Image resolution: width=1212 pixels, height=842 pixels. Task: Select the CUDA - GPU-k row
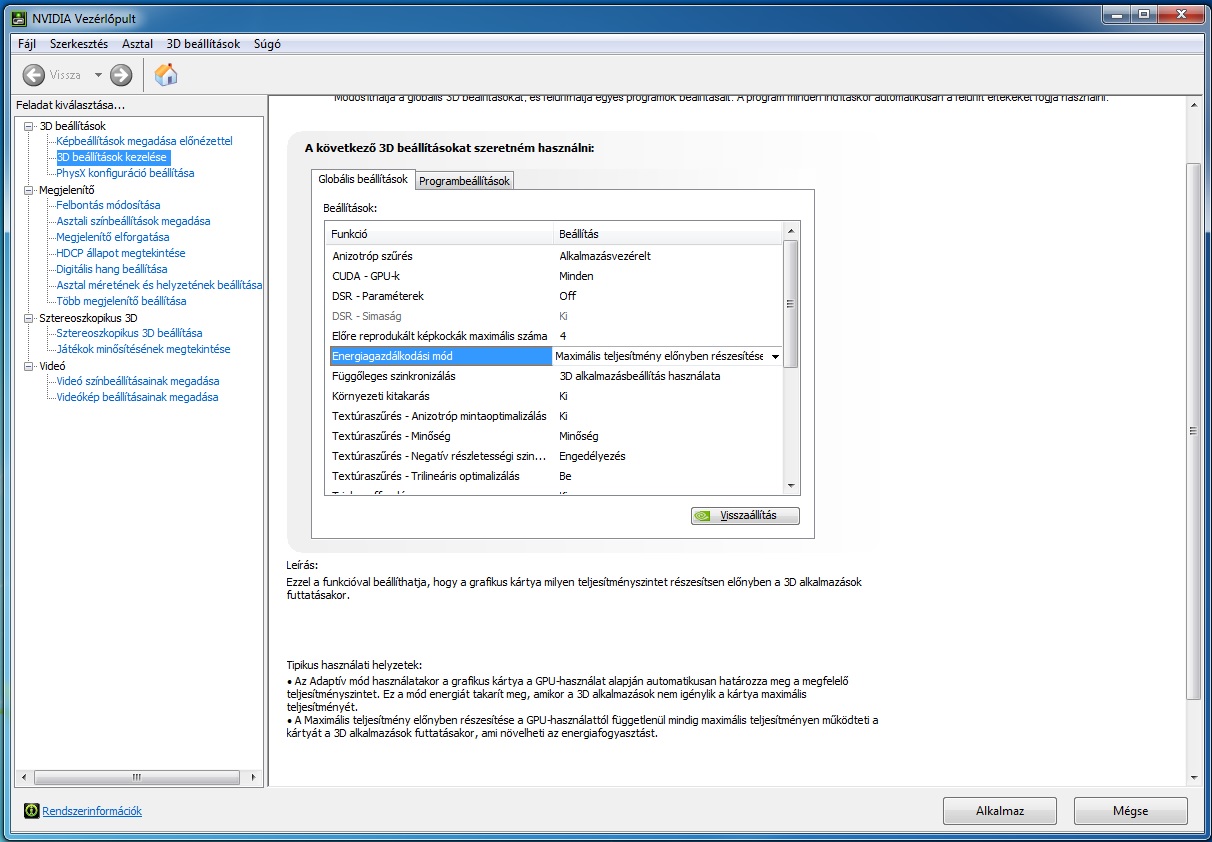pyautogui.click(x=554, y=276)
